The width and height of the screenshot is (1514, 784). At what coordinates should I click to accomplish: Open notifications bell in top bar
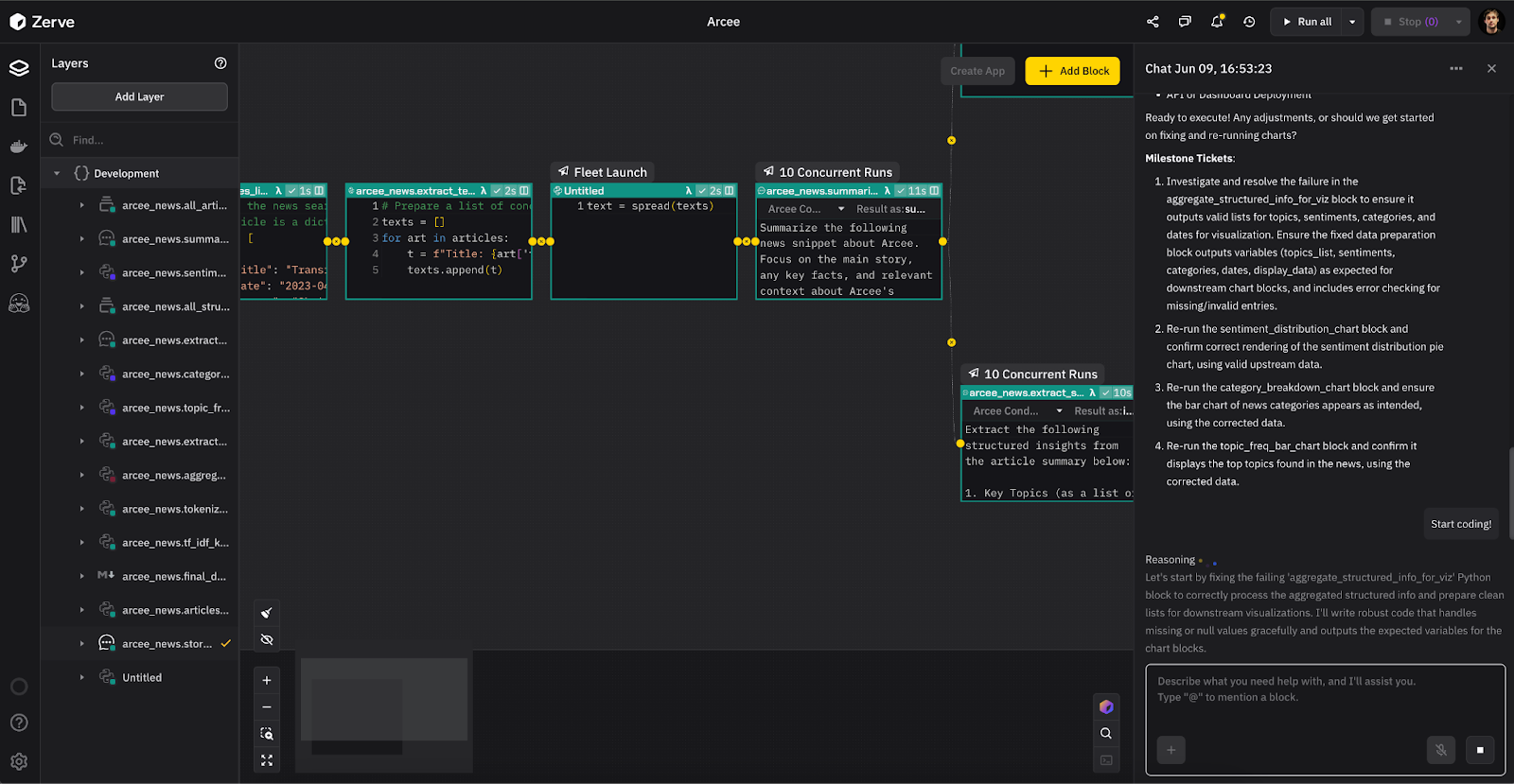click(1217, 22)
